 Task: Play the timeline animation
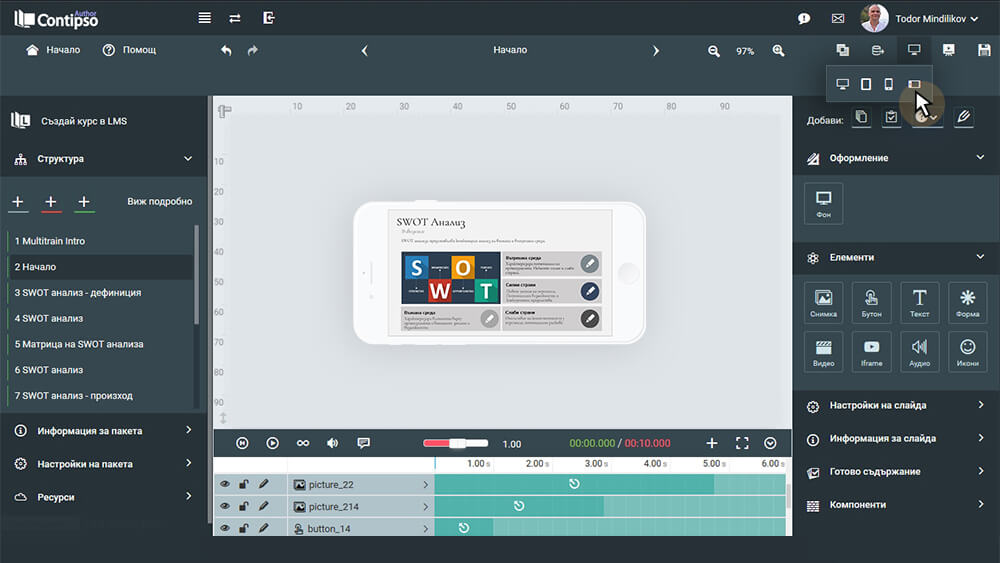272,443
